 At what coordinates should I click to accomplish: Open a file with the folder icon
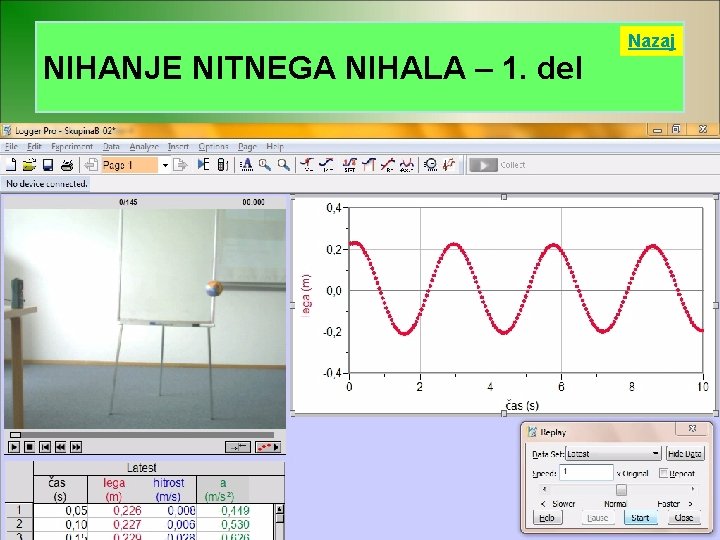[x=29, y=165]
